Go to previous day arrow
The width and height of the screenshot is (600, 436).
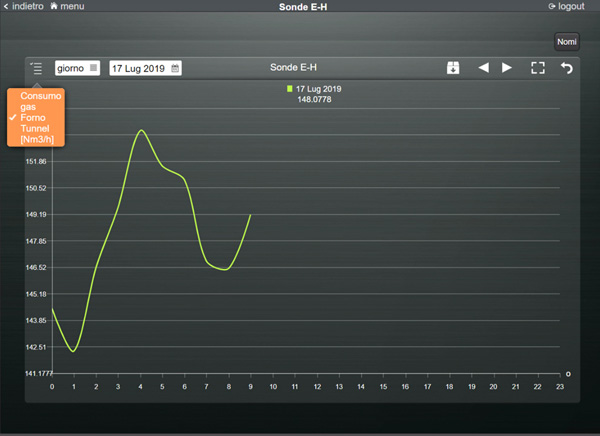click(x=483, y=68)
